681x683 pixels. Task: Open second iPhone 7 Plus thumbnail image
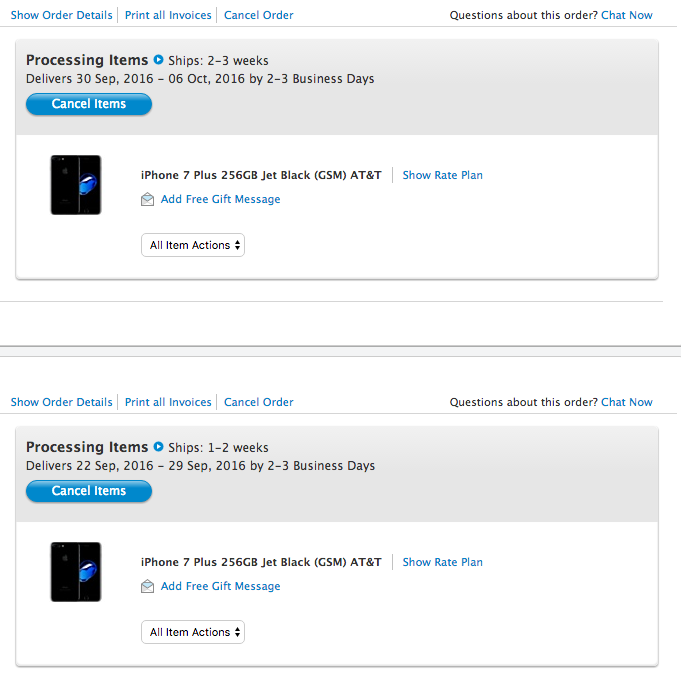[x=76, y=572]
